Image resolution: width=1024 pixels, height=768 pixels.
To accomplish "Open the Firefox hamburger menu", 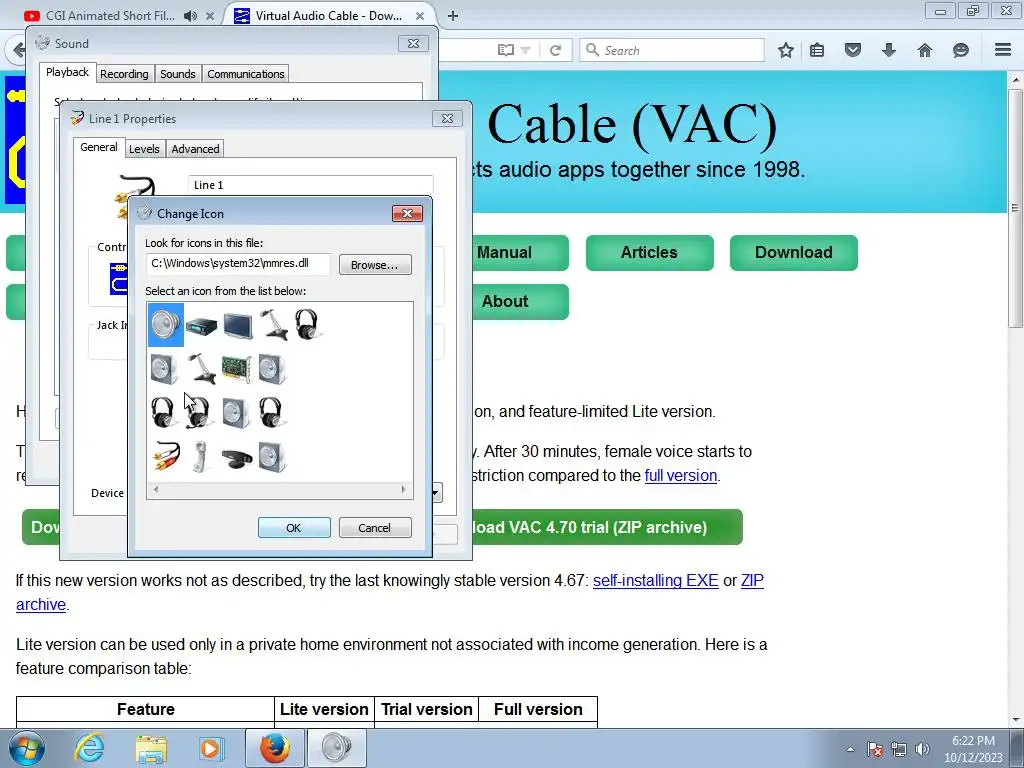I will coord(1003,50).
